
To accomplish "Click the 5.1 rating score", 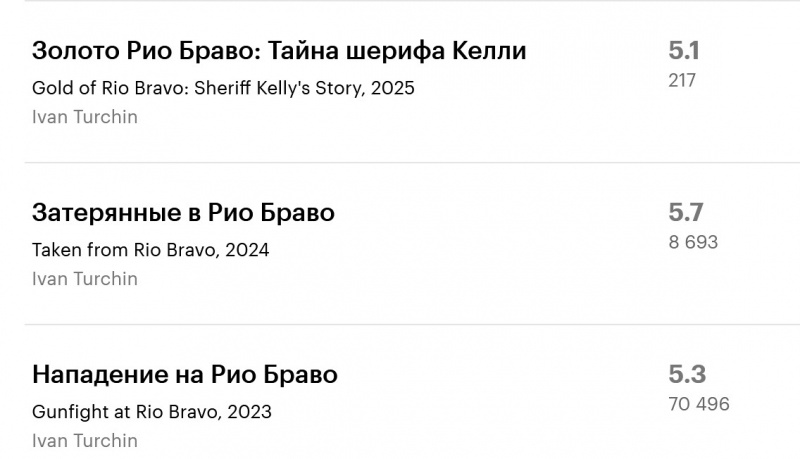I will 685,51.
